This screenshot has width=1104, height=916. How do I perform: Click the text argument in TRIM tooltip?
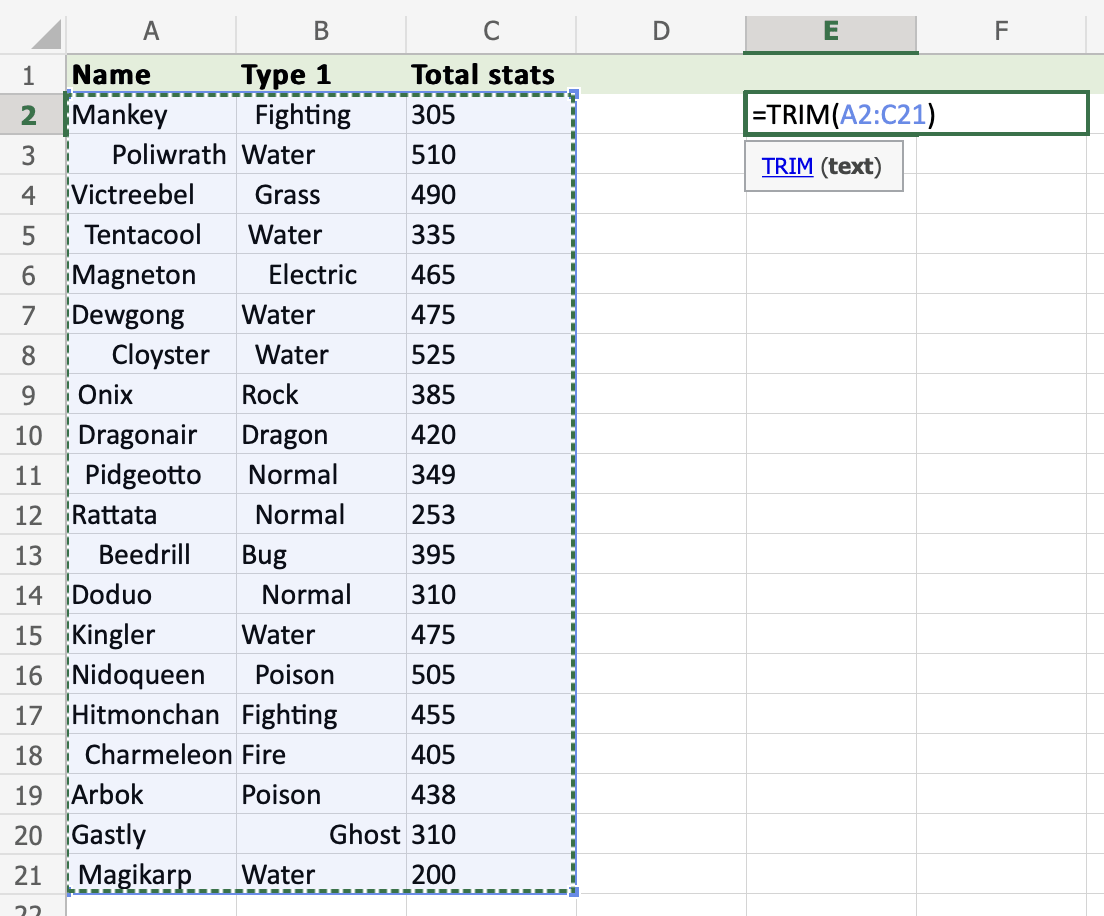[x=851, y=167]
